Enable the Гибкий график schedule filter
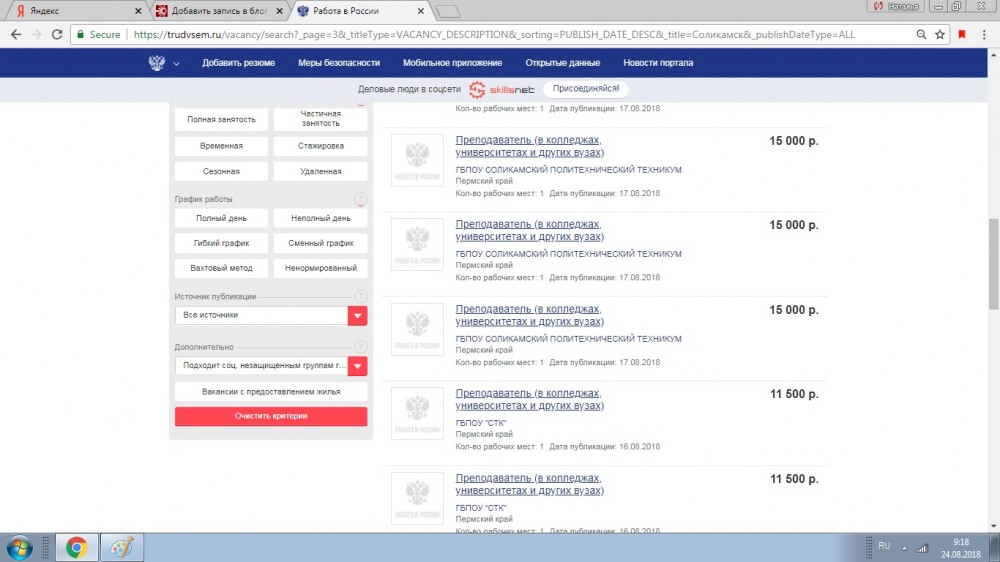The width and height of the screenshot is (1000, 562). click(221, 243)
